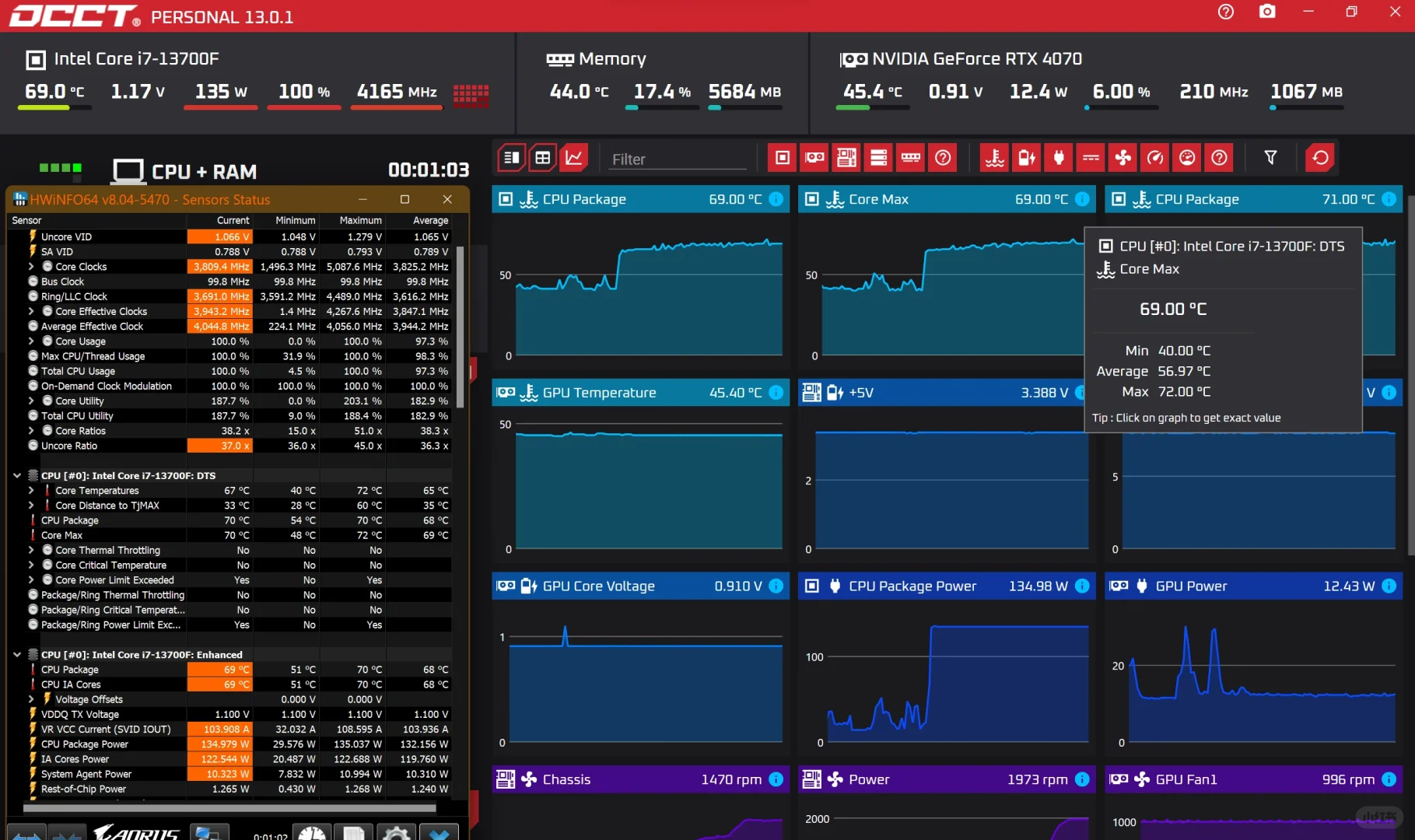
Task: Open the OCCT help icon in title bar
Action: (x=1226, y=12)
